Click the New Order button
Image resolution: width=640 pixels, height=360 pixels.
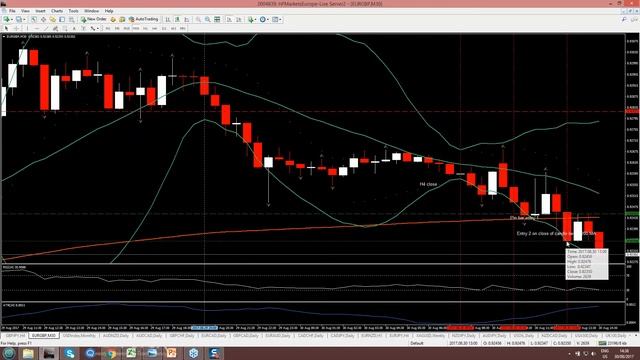coord(94,19)
